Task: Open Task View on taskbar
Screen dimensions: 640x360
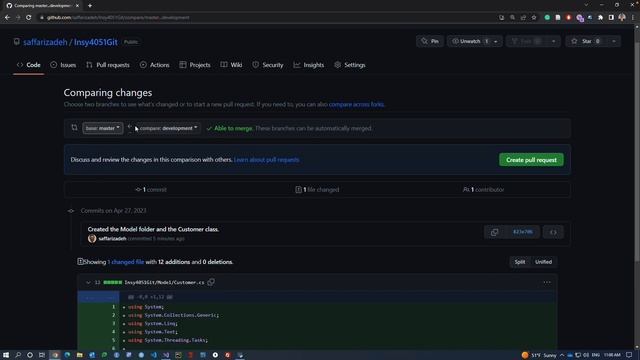Action: [42, 355]
